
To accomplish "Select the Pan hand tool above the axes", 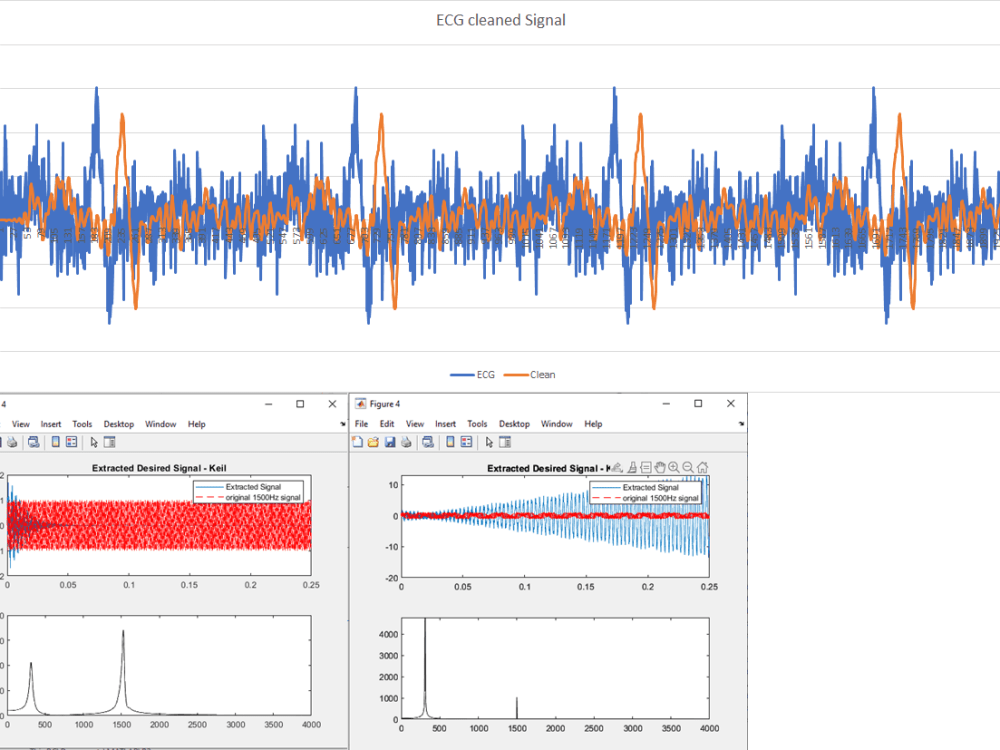I will [660, 467].
